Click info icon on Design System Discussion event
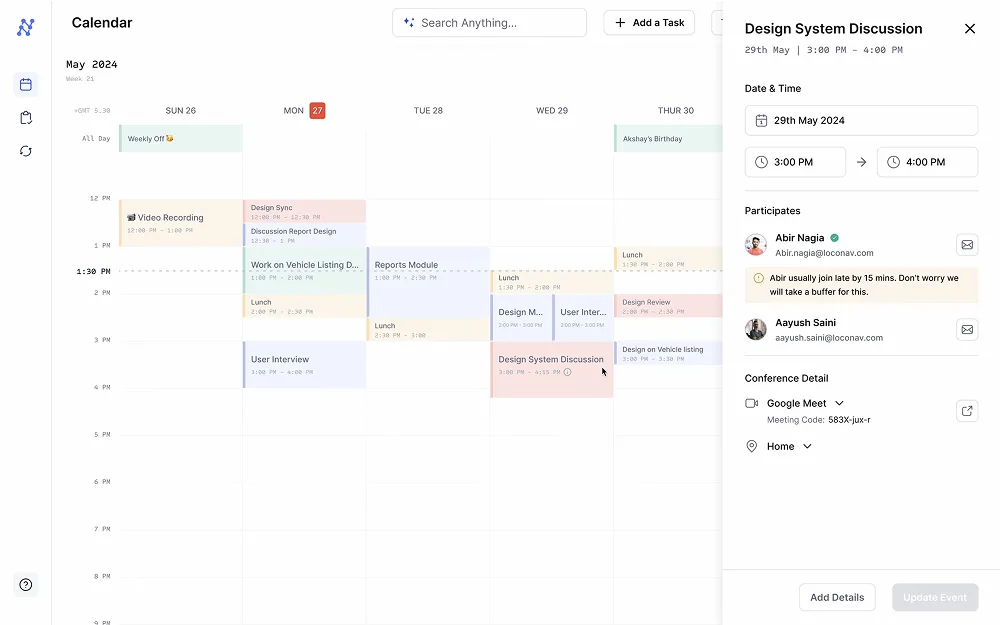1000x625 pixels. click(567, 372)
